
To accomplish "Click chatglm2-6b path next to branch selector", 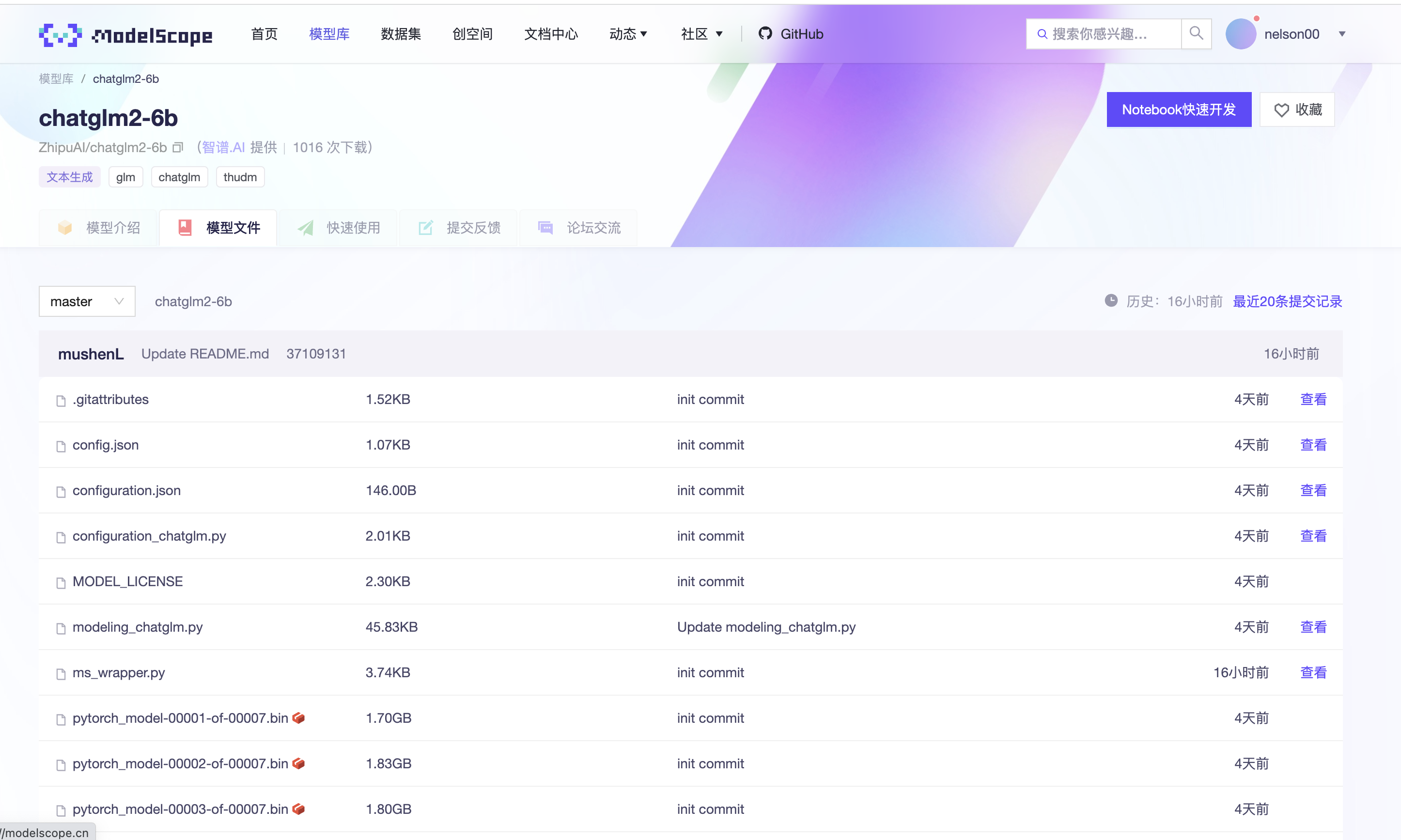I will point(193,301).
